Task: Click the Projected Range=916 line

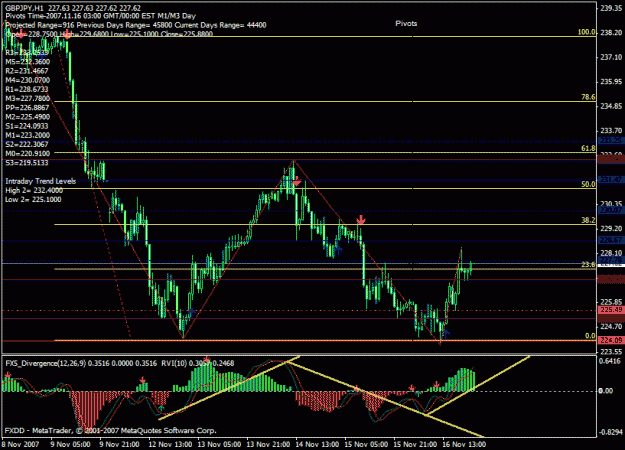Action: tap(136, 25)
